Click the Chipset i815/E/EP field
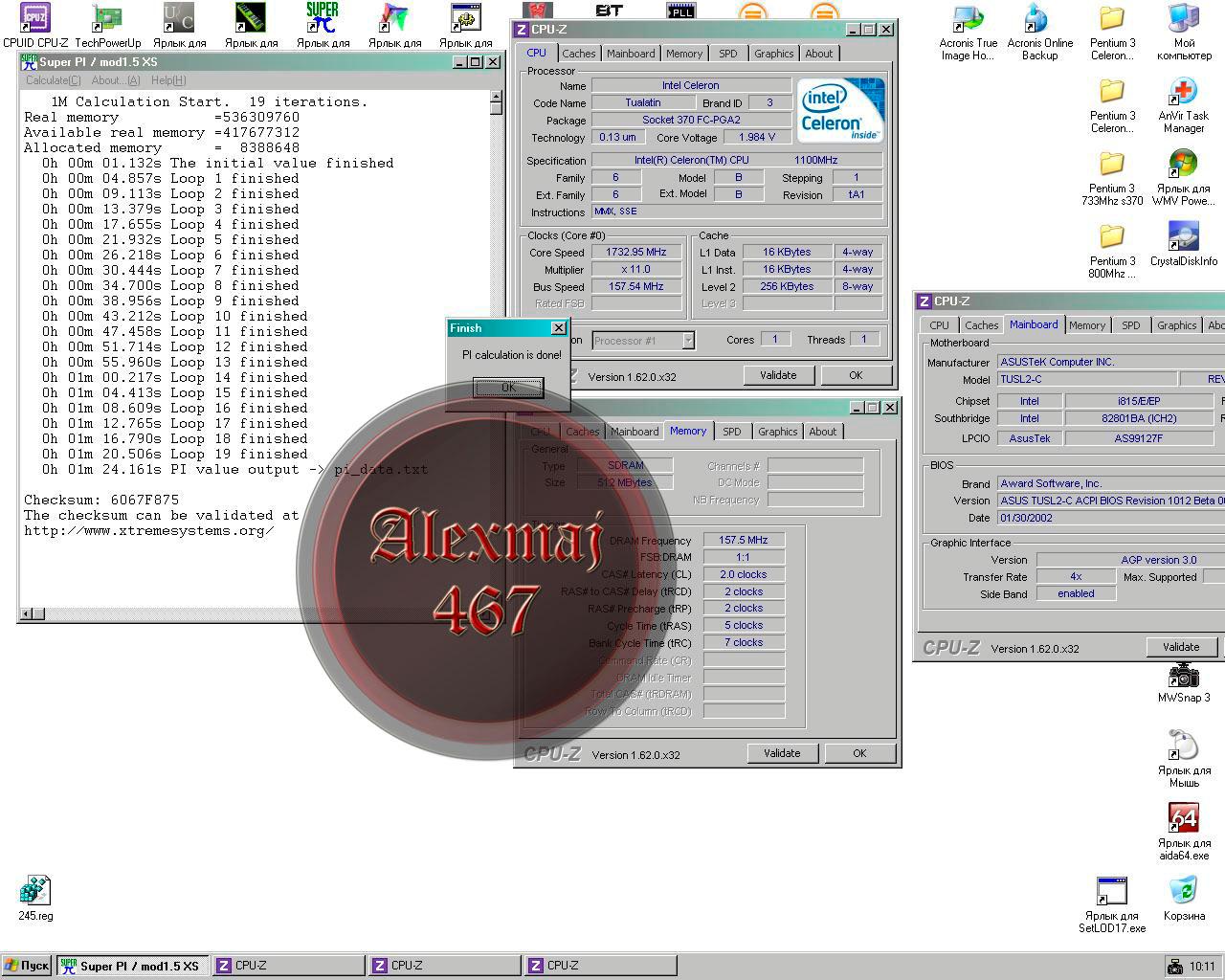This screenshot has height=980, width=1225. point(1139,401)
